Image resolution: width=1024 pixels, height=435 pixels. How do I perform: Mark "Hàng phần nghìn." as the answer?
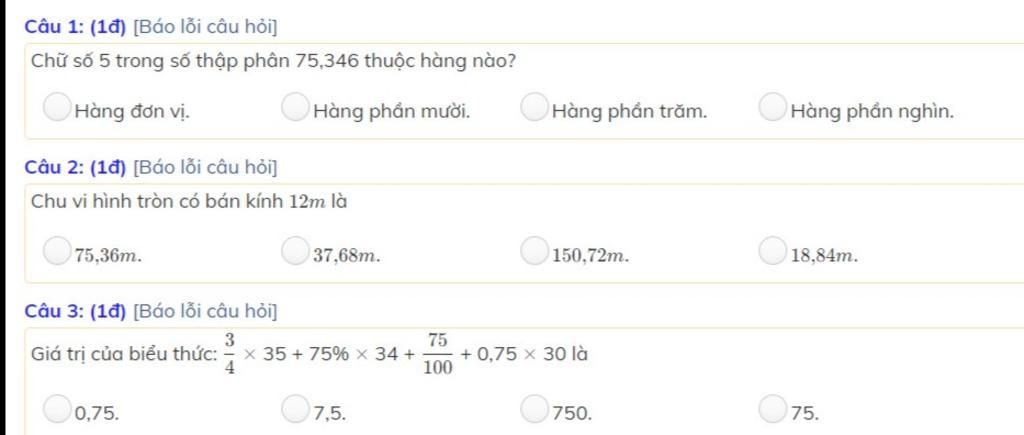pos(772,108)
